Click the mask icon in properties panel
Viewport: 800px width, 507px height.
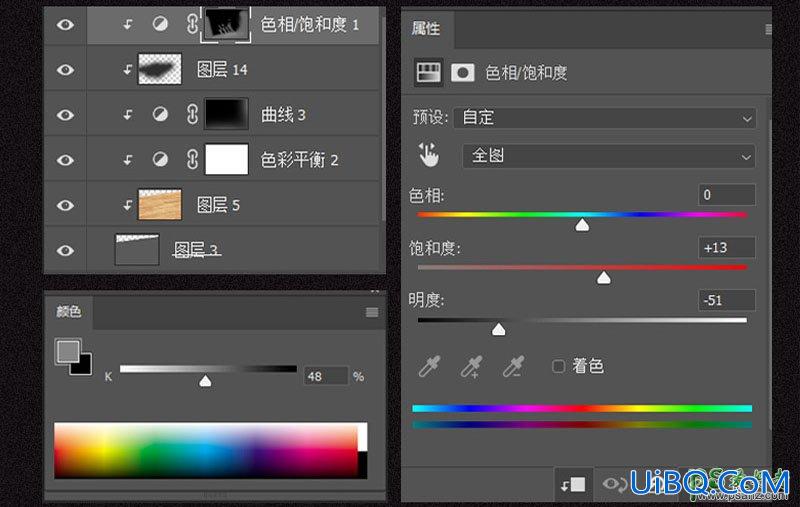(x=463, y=72)
